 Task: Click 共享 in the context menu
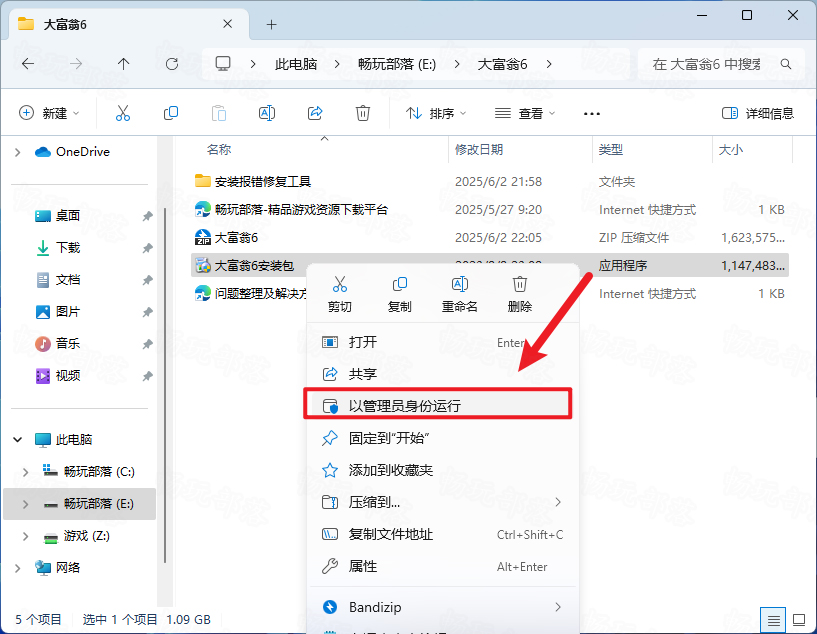click(x=443, y=374)
